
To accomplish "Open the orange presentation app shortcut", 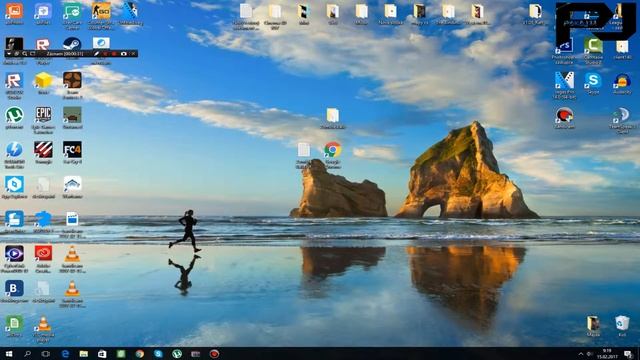I will click(14, 11).
